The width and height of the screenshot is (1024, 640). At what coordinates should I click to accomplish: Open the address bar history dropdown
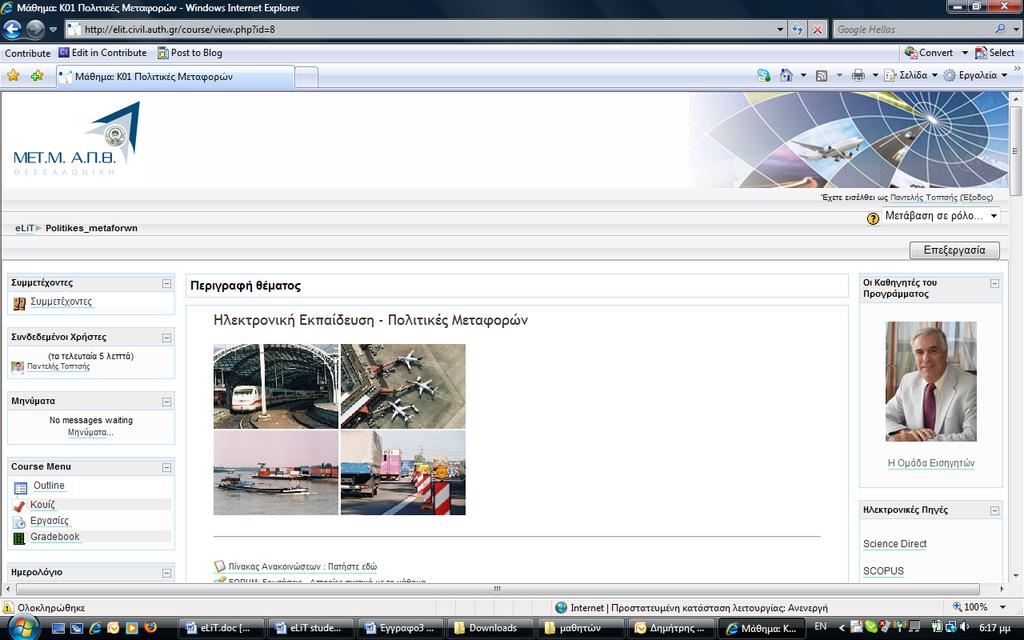point(780,29)
